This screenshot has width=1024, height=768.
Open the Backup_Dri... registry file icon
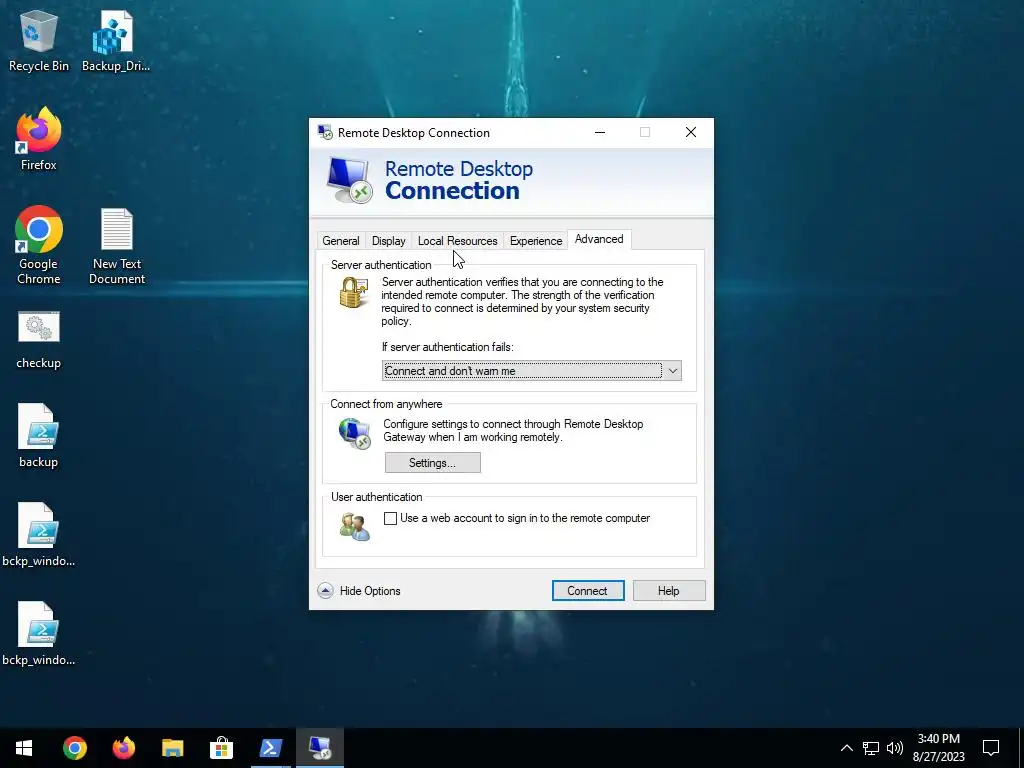click(x=116, y=40)
